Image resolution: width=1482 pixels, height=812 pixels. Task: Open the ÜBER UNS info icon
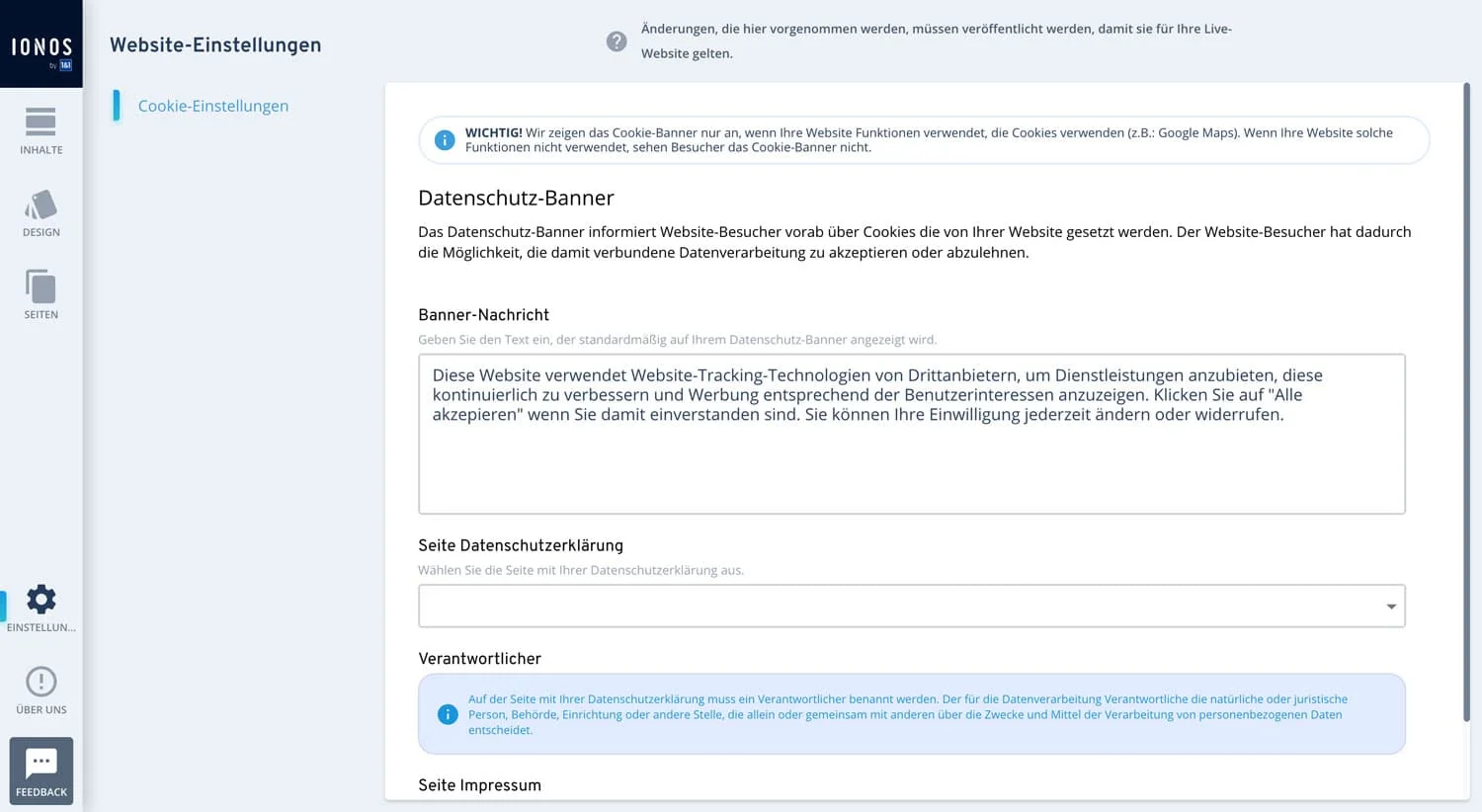(41, 681)
